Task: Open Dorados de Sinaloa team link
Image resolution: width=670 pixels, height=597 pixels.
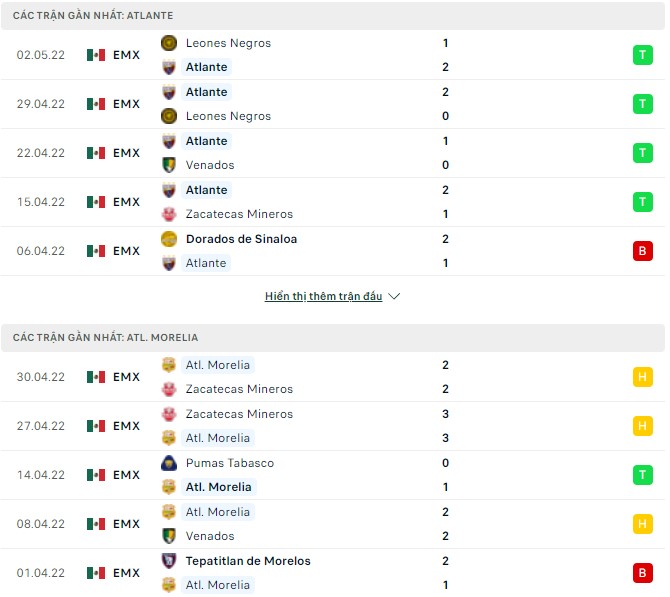Action: coord(241,239)
